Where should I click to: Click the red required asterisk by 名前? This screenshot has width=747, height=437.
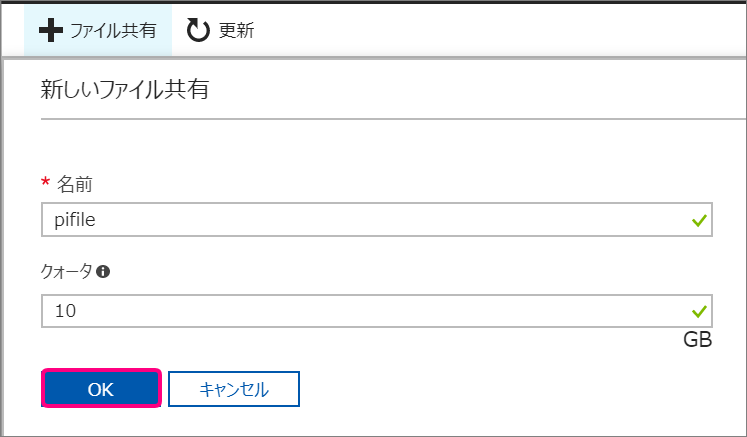pyautogui.click(x=46, y=182)
